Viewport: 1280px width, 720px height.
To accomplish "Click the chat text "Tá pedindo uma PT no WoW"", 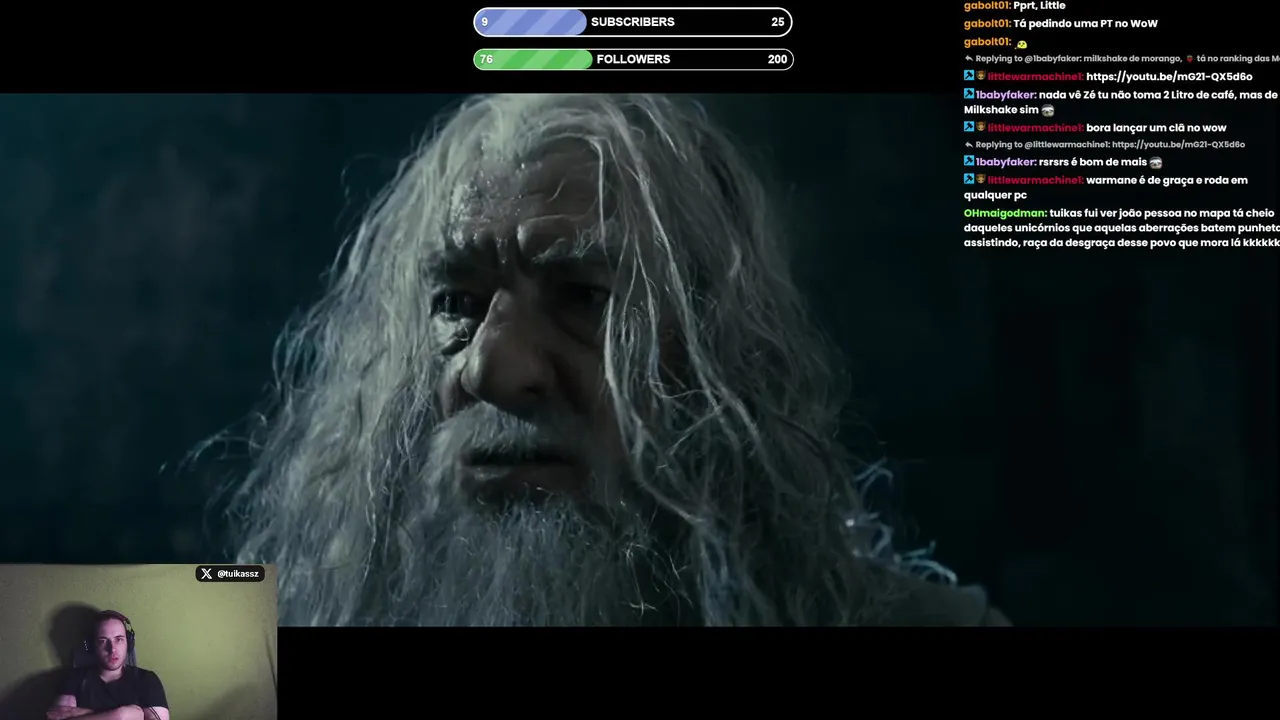I will coord(1085,24).
